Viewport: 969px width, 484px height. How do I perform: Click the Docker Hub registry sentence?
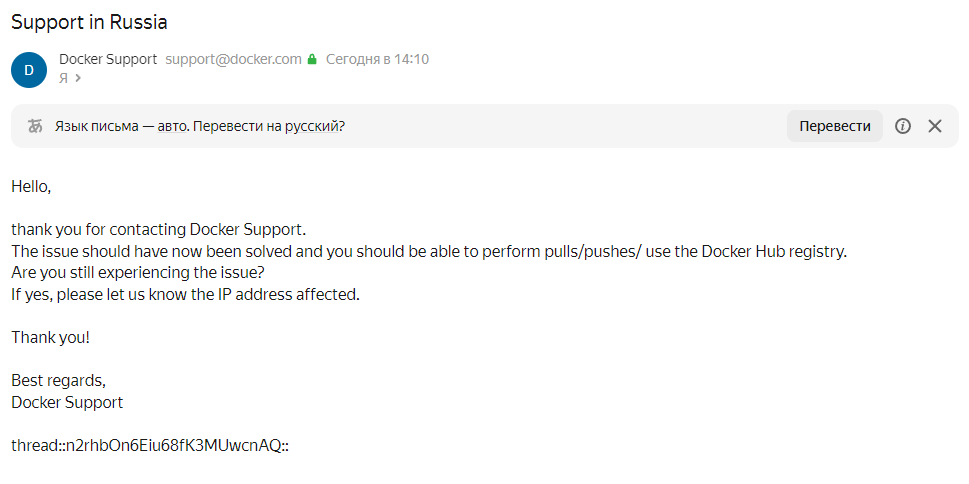pyautogui.click(x=429, y=251)
